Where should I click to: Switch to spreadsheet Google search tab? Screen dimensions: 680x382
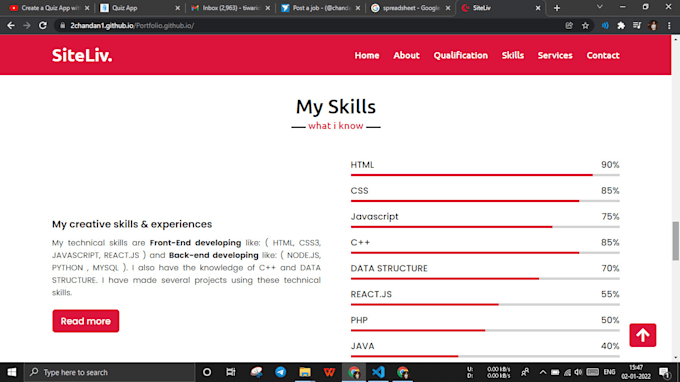click(x=410, y=8)
